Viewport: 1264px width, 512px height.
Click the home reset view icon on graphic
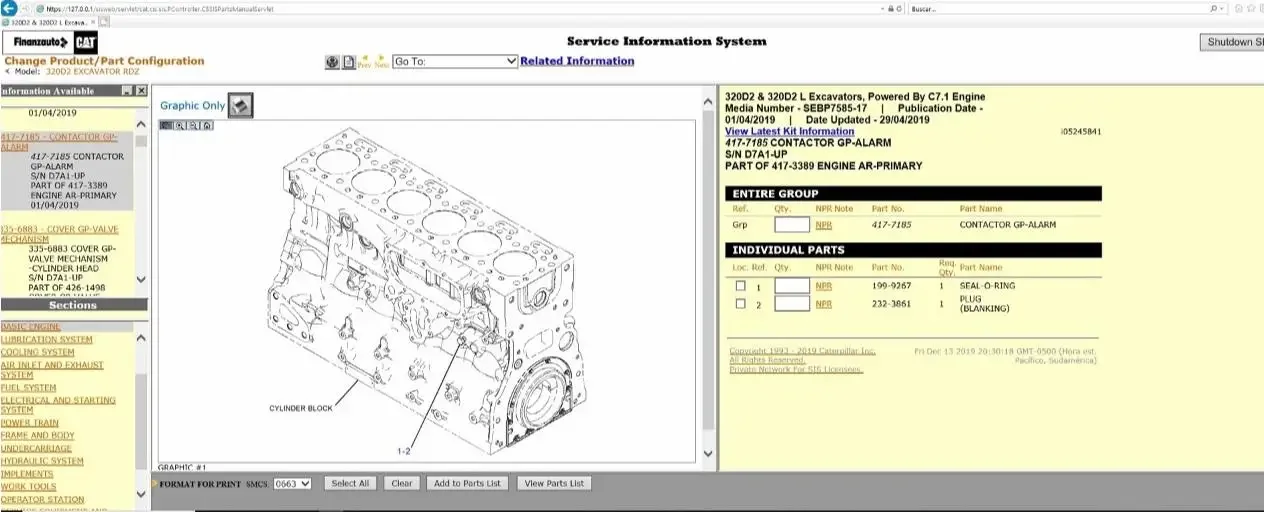[x=207, y=126]
